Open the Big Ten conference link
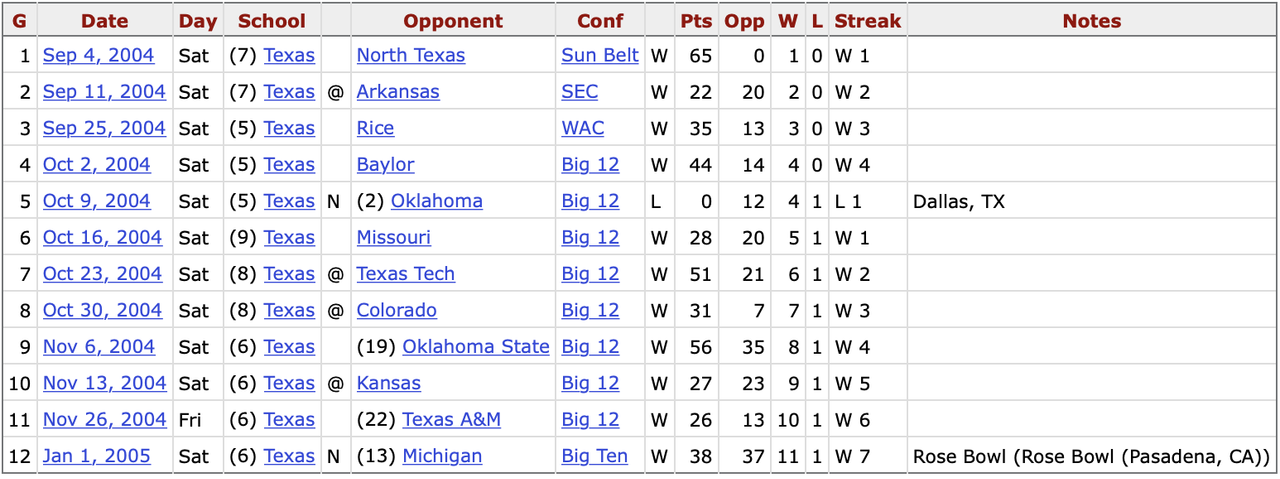 tap(595, 456)
